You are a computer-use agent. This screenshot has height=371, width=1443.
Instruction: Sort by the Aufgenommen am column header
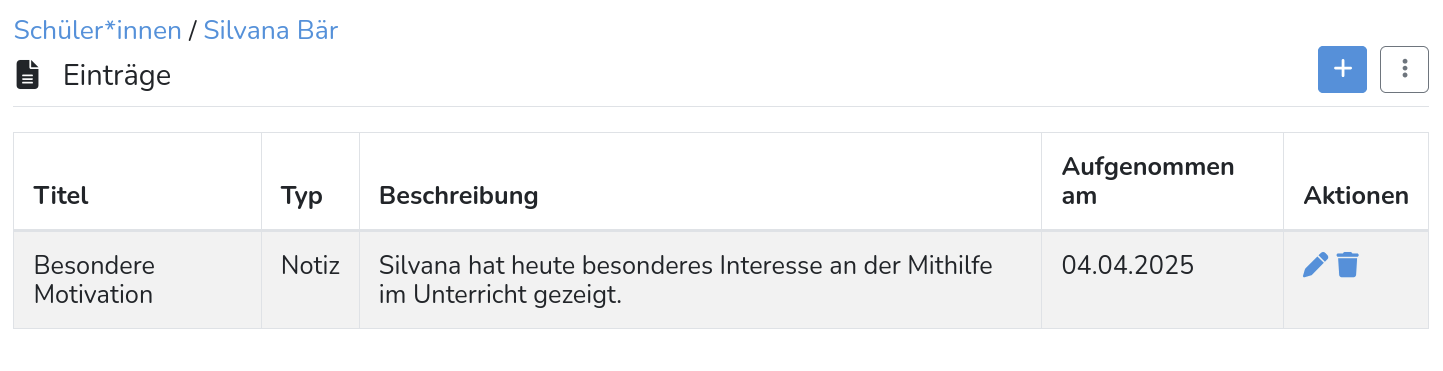click(x=1148, y=180)
